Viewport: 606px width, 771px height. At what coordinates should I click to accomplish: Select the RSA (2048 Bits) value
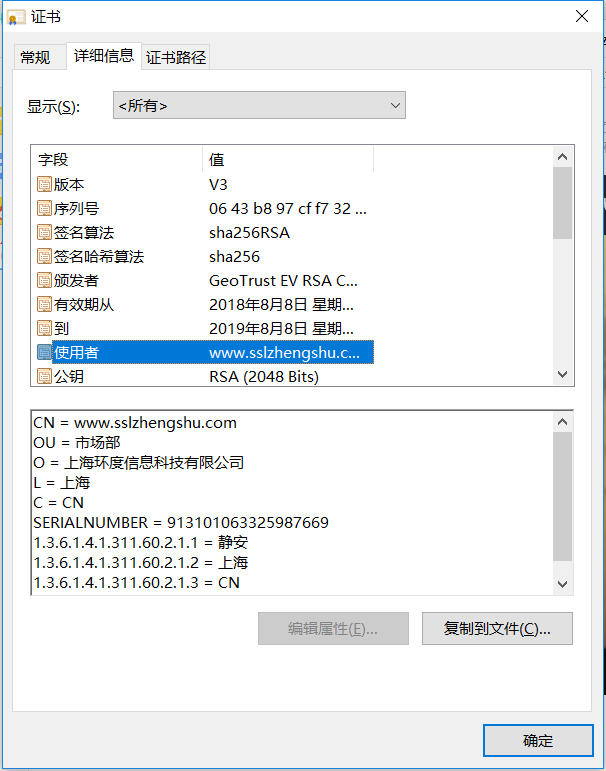tap(264, 377)
